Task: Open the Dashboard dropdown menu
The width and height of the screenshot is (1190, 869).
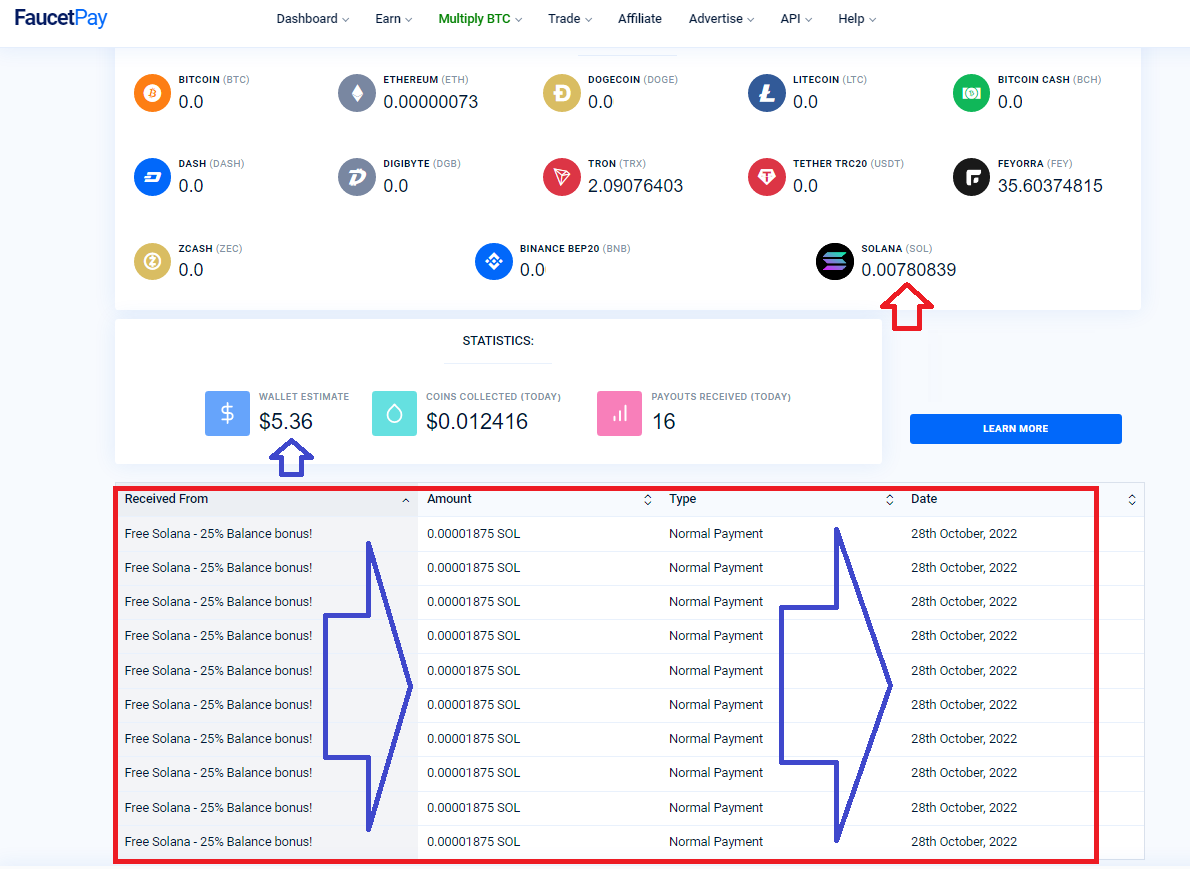Action: coord(313,19)
